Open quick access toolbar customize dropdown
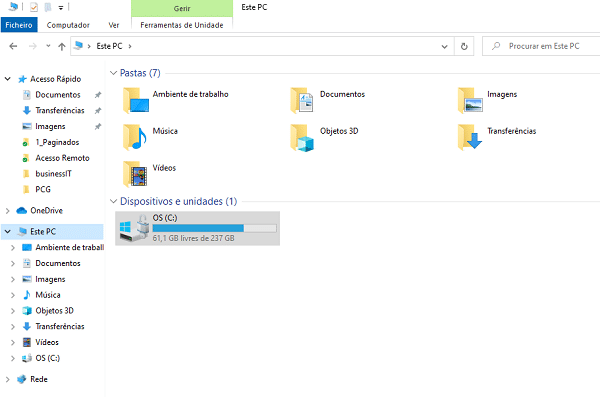This screenshot has width=600, height=397. [x=61, y=7]
